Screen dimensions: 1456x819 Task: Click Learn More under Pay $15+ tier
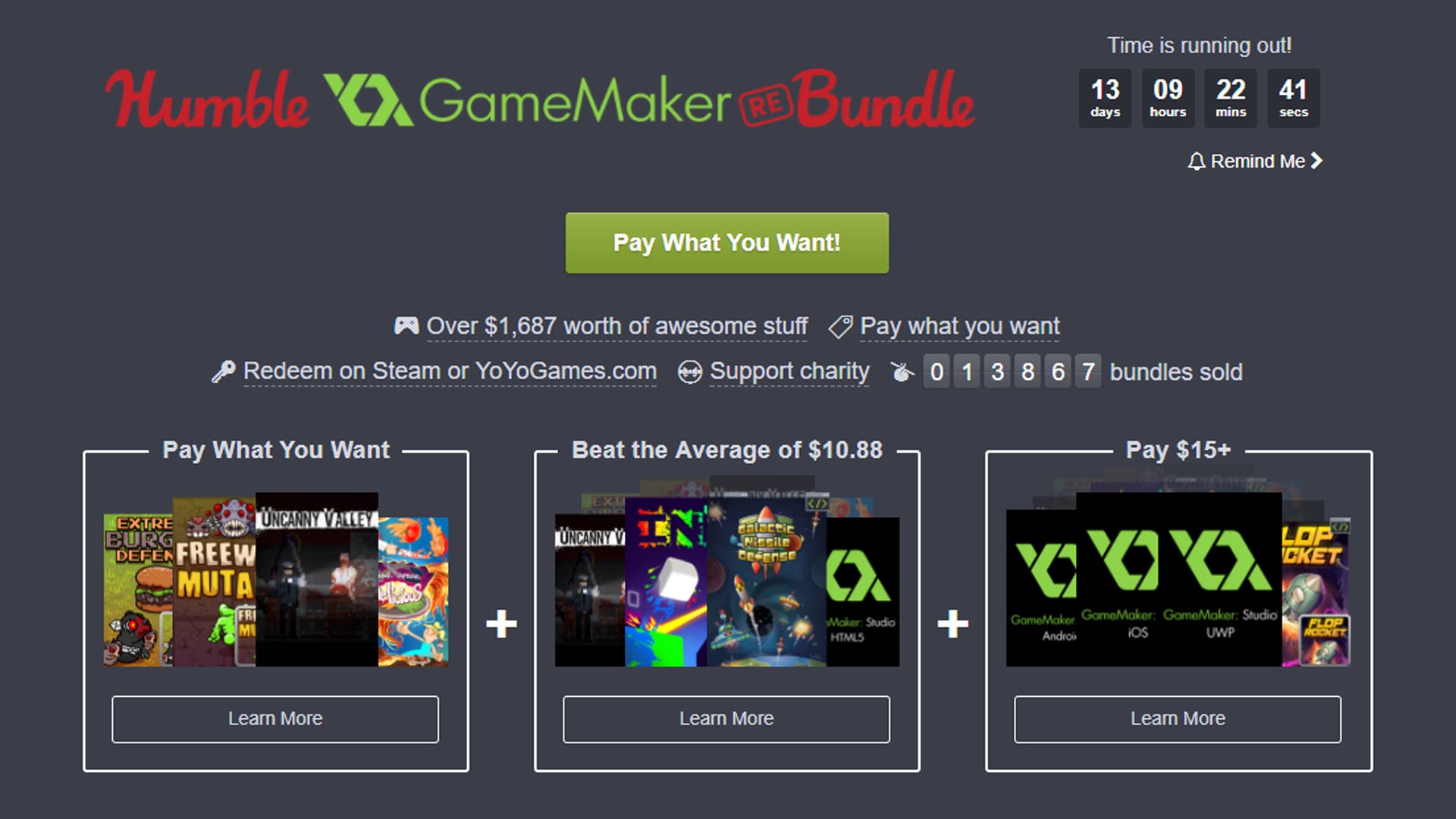(1178, 719)
